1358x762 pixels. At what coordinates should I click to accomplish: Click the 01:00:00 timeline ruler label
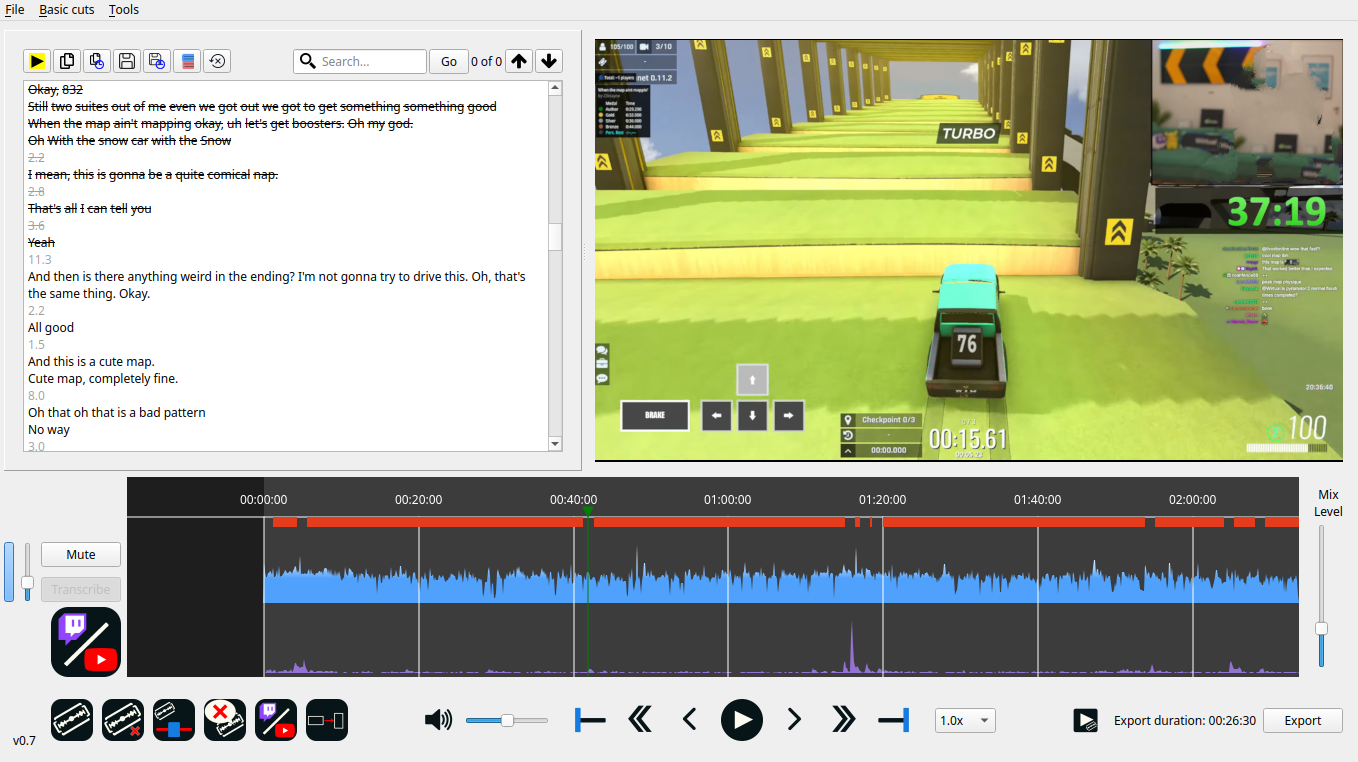pos(728,499)
